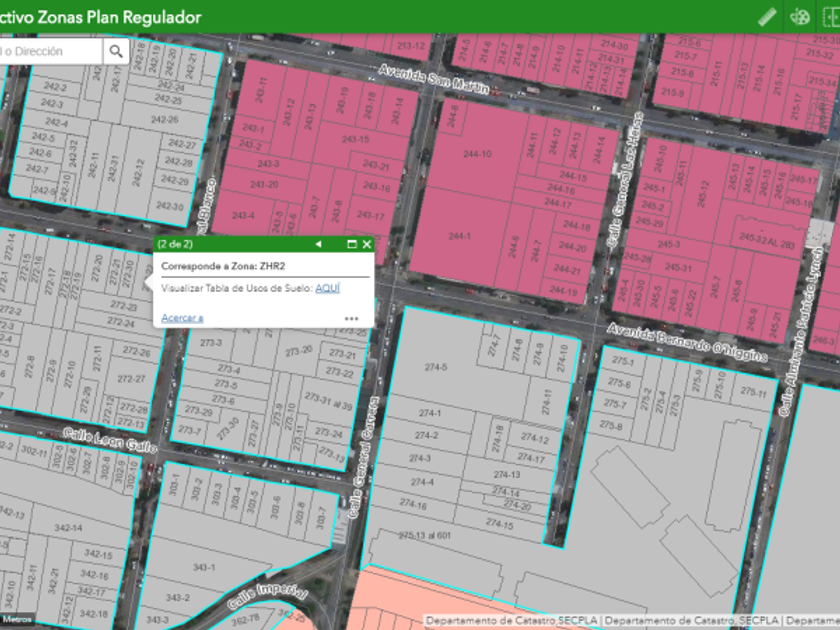Show previous feature in popup
Image resolution: width=840 pixels, height=630 pixels.
tap(318, 244)
